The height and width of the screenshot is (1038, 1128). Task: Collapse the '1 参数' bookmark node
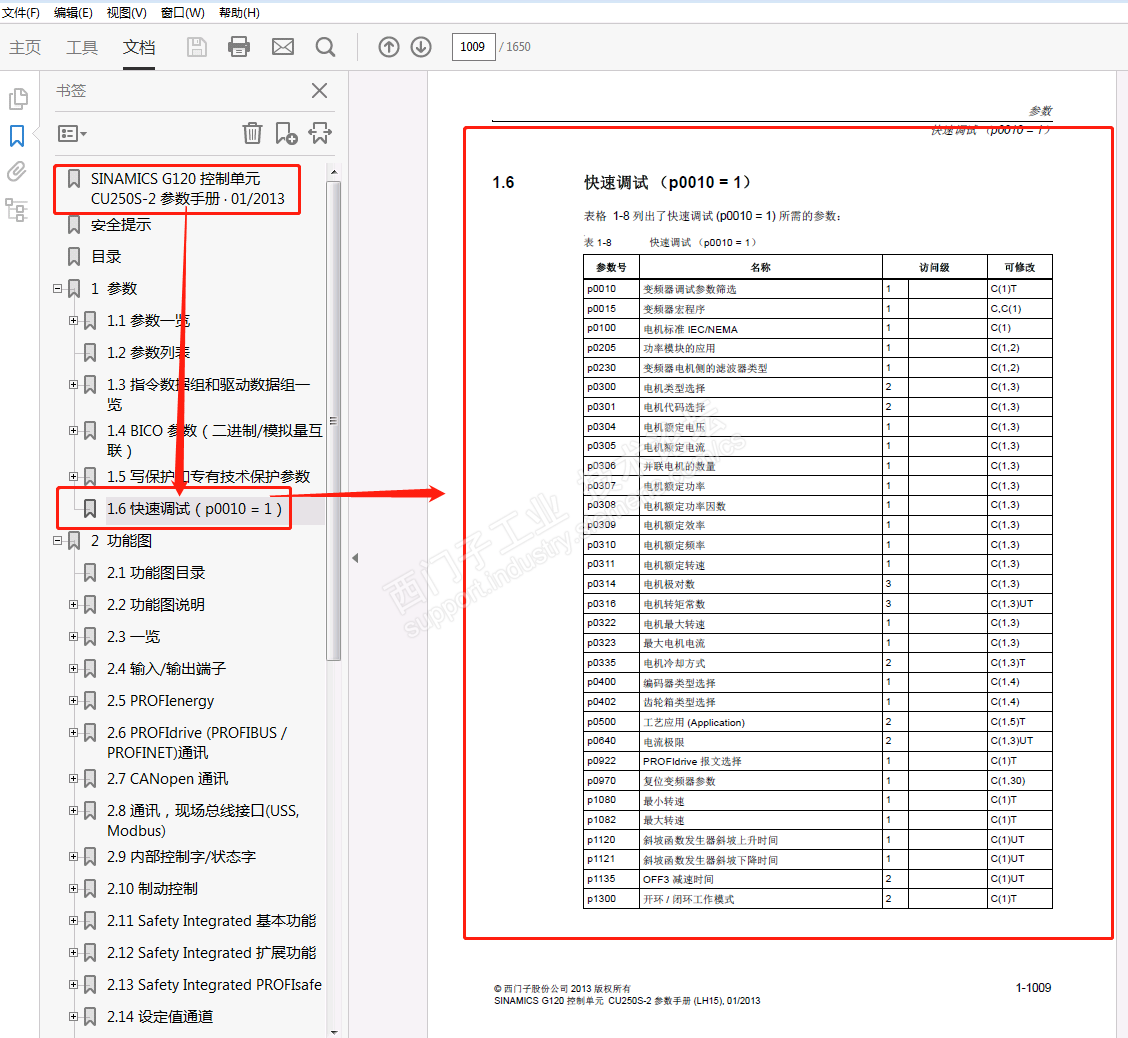click(x=58, y=288)
